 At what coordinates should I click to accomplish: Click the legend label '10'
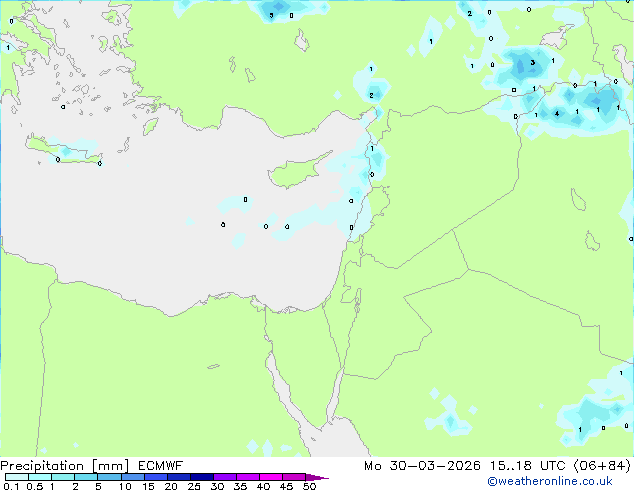[125, 486]
